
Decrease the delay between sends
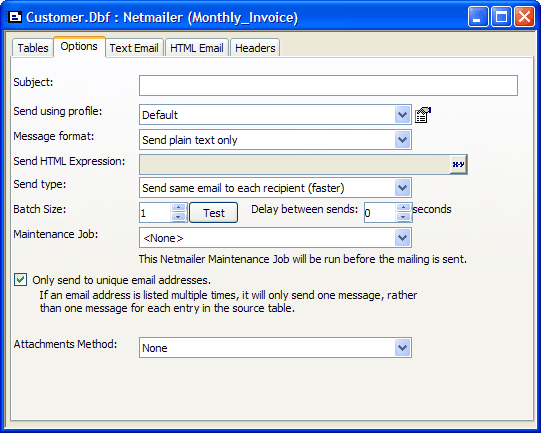pyautogui.click(x=403, y=217)
